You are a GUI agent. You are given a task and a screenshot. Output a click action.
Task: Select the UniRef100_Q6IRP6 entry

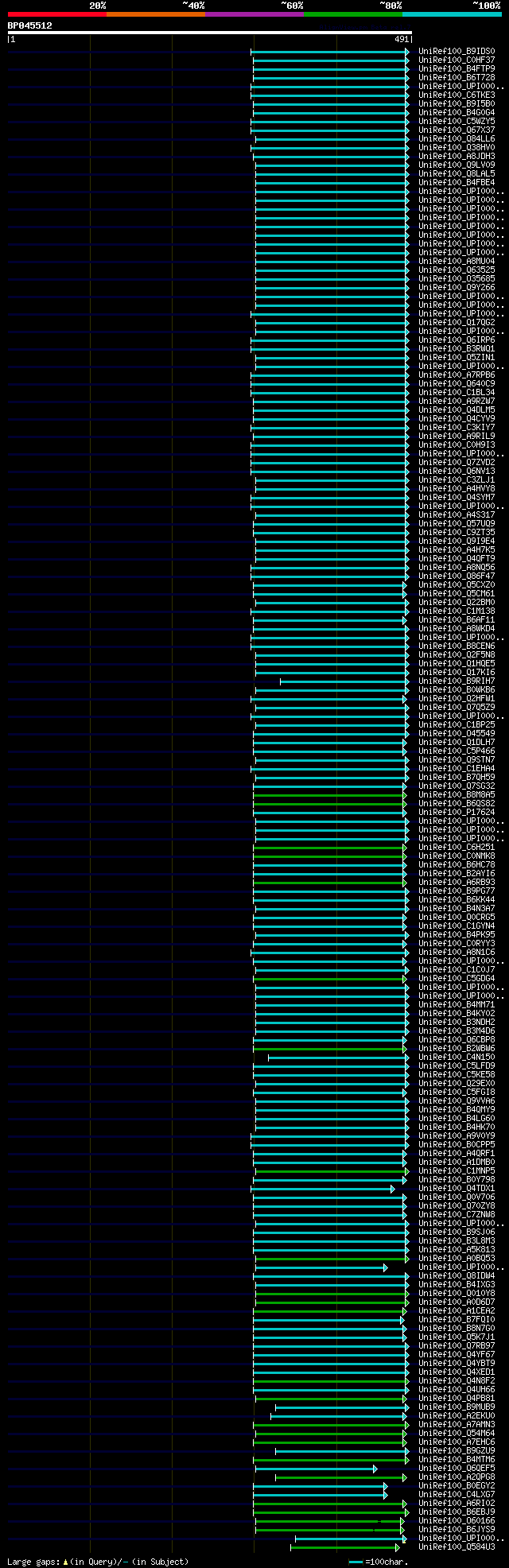tap(457, 340)
